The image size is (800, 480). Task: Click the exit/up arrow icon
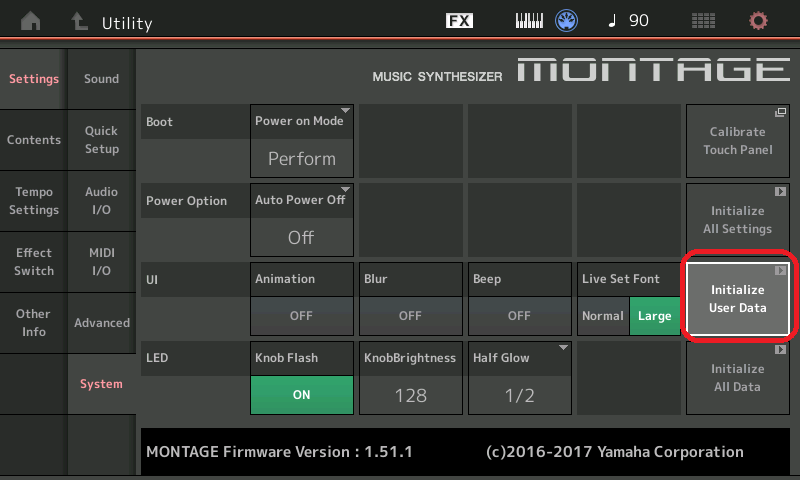click(79, 21)
